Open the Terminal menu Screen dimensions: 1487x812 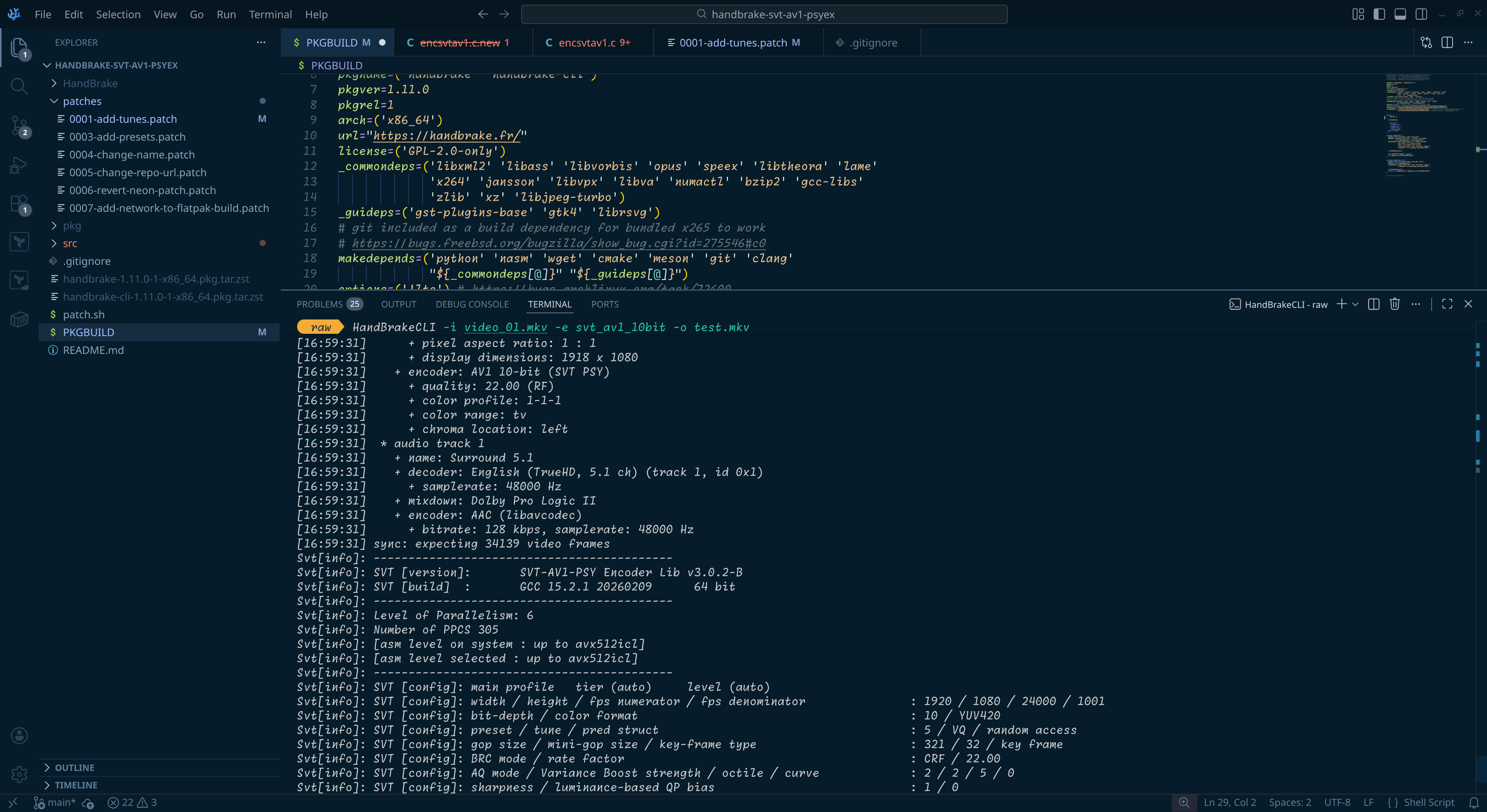[270, 14]
